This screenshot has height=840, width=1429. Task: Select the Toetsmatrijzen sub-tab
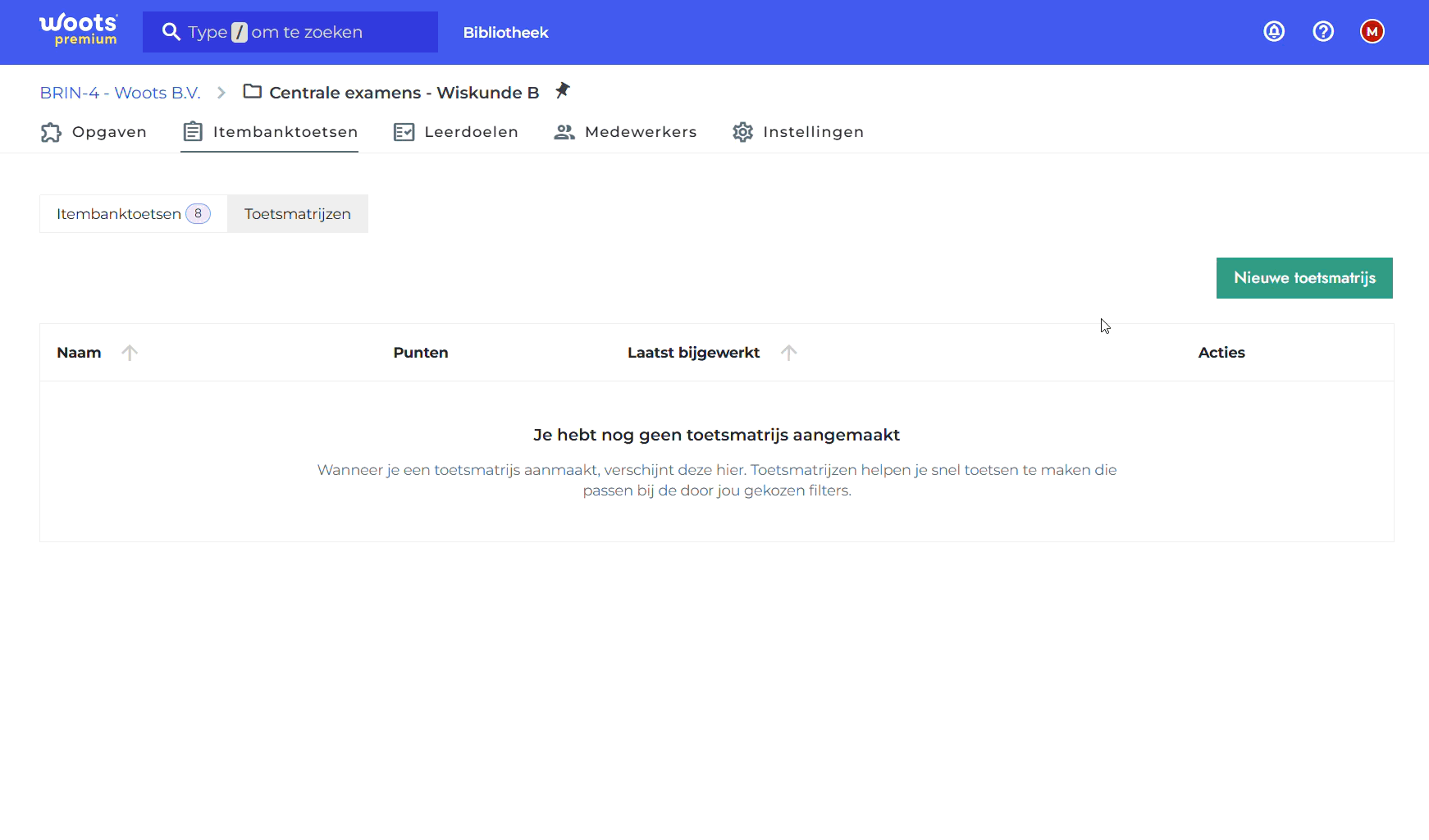click(298, 214)
